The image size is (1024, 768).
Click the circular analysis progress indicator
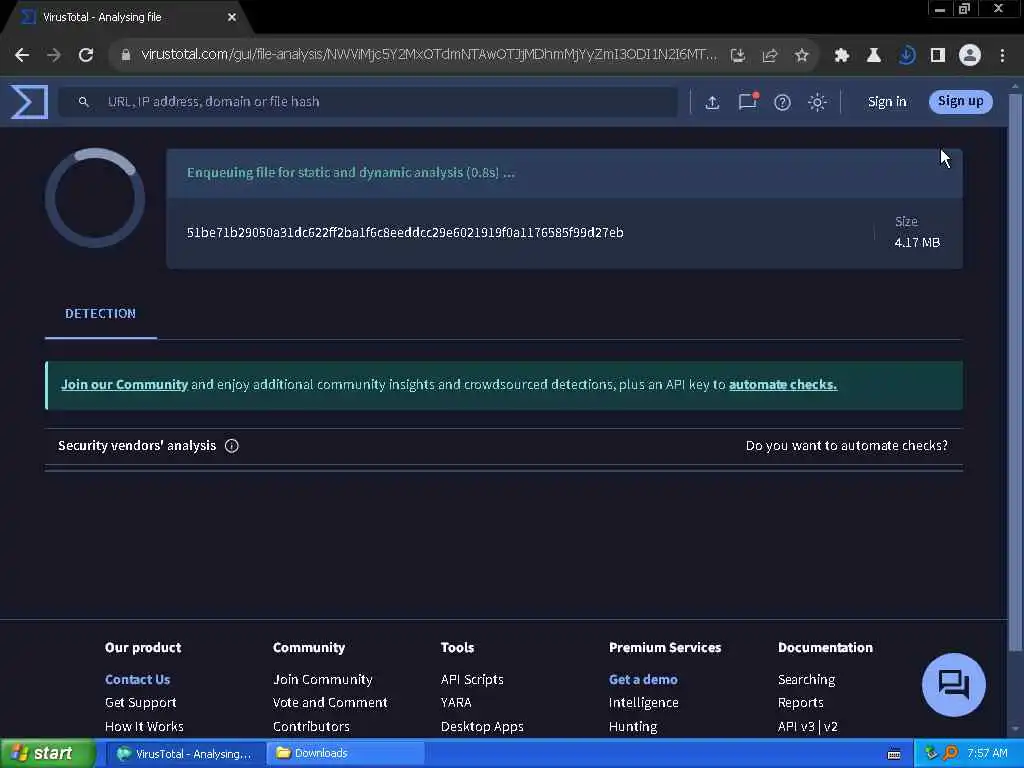pyautogui.click(x=95, y=198)
